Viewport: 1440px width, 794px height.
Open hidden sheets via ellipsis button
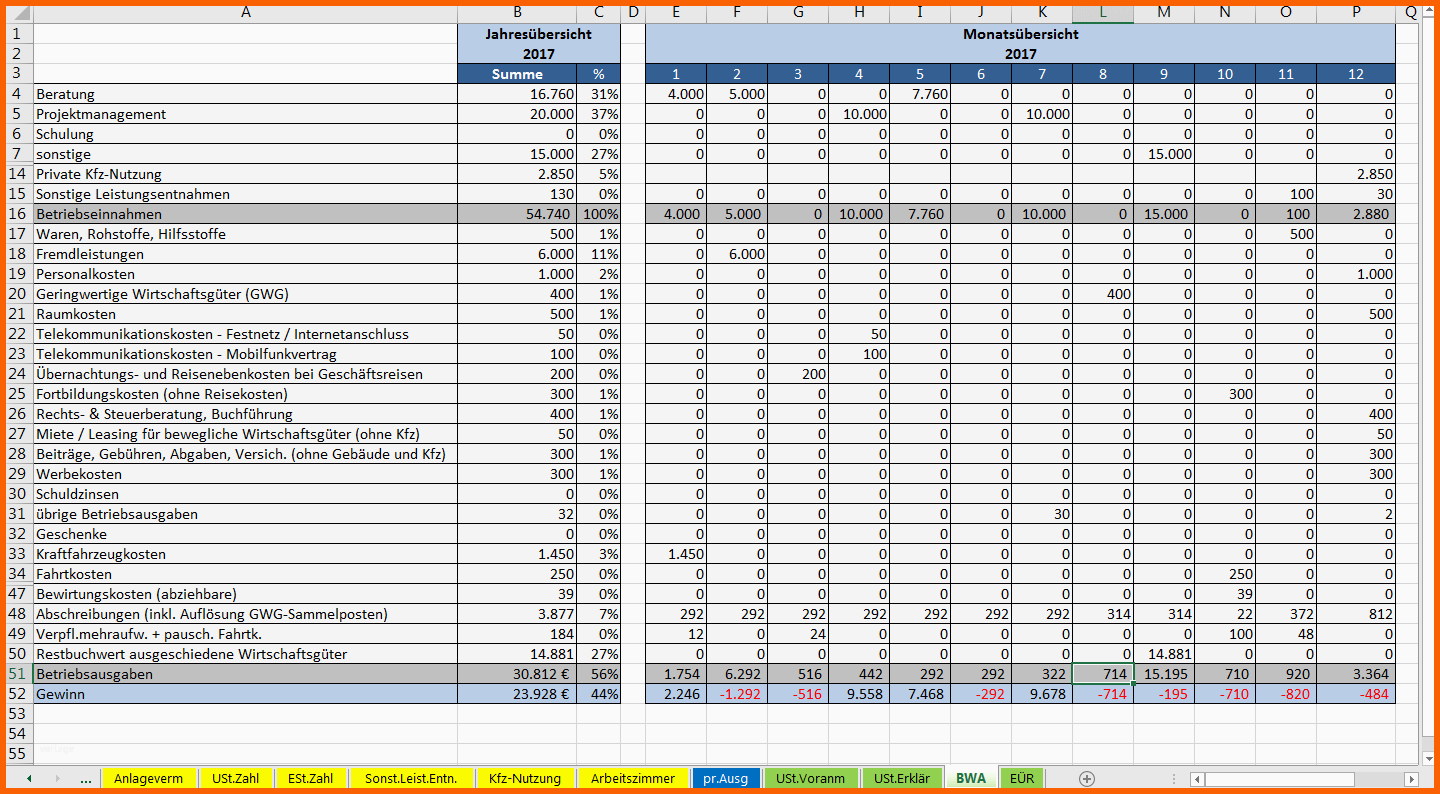(x=86, y=778)
